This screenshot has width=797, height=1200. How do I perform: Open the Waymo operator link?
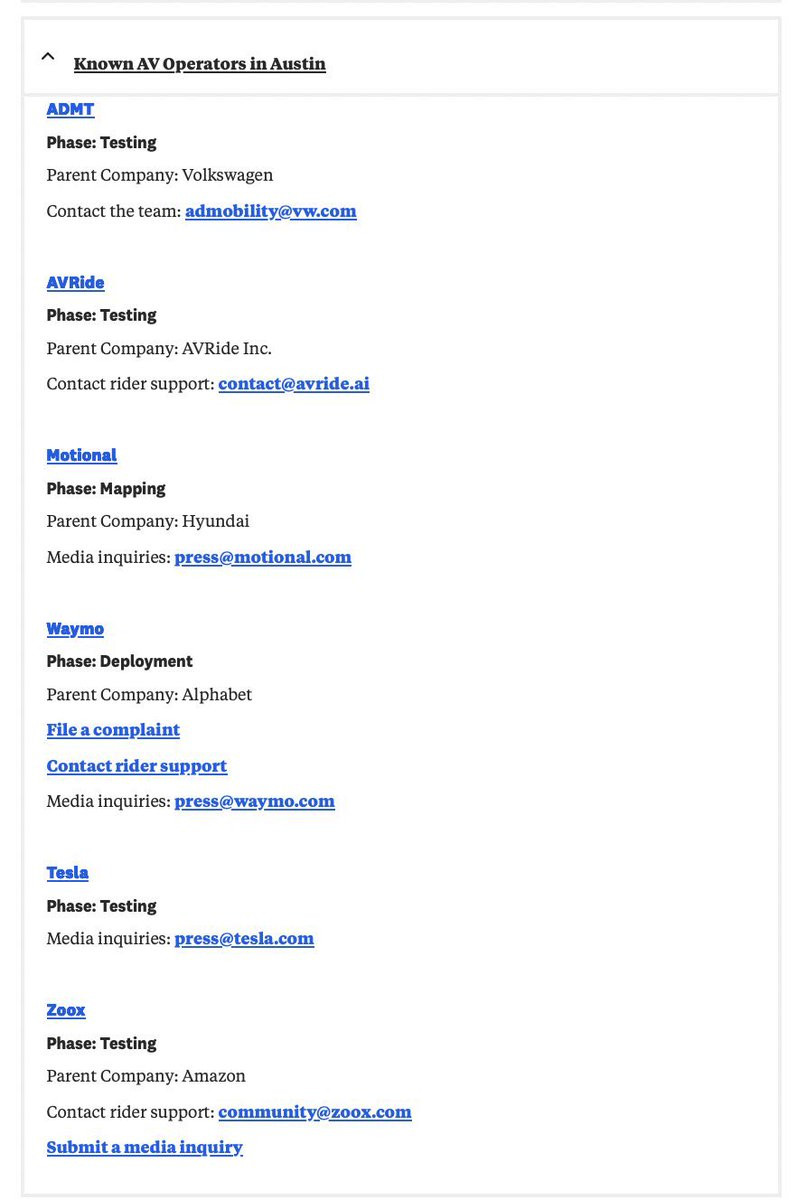[x=75, y=629]
